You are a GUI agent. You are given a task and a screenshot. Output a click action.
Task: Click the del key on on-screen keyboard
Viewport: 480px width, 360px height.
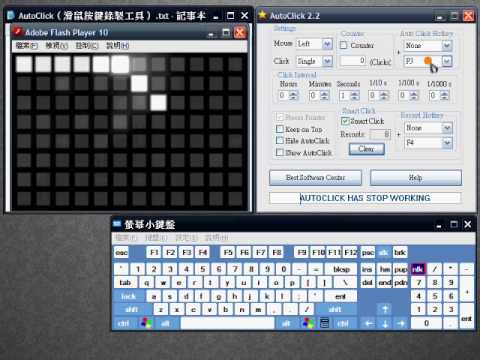(x=367, y=283)
